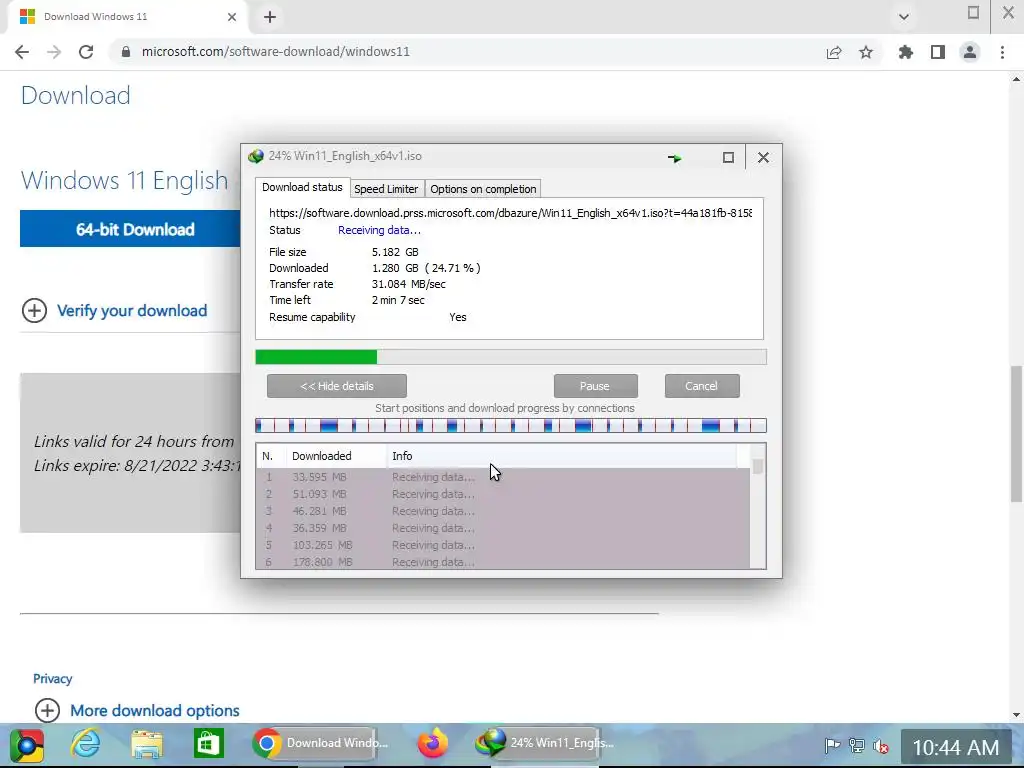The height and width of the screenshot is (768, 1024).
Task: Click the Hide details button
Action: [337, 386]
